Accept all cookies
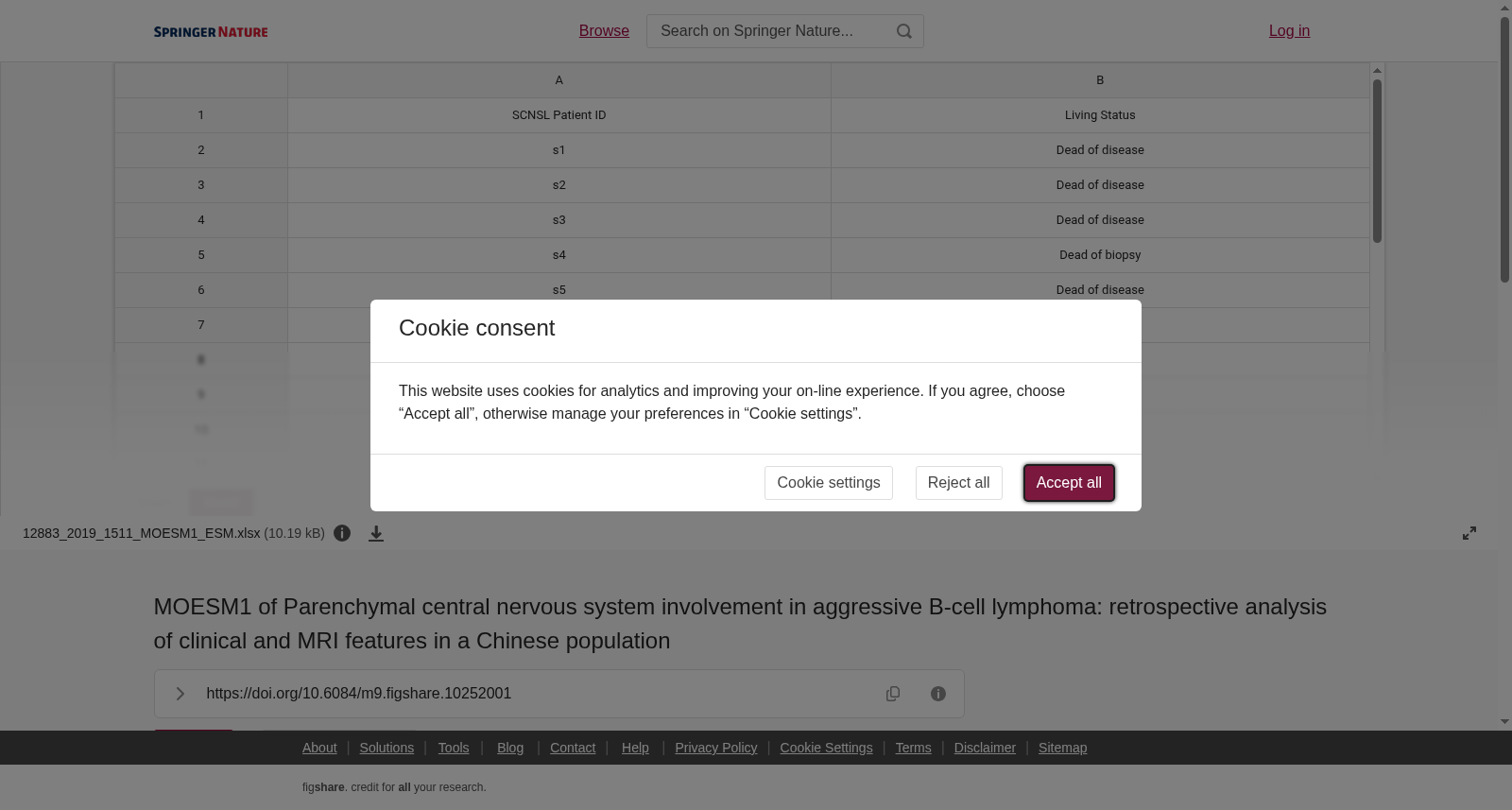This screenshot has width=1512, height=810. (x=1069, y=483)
